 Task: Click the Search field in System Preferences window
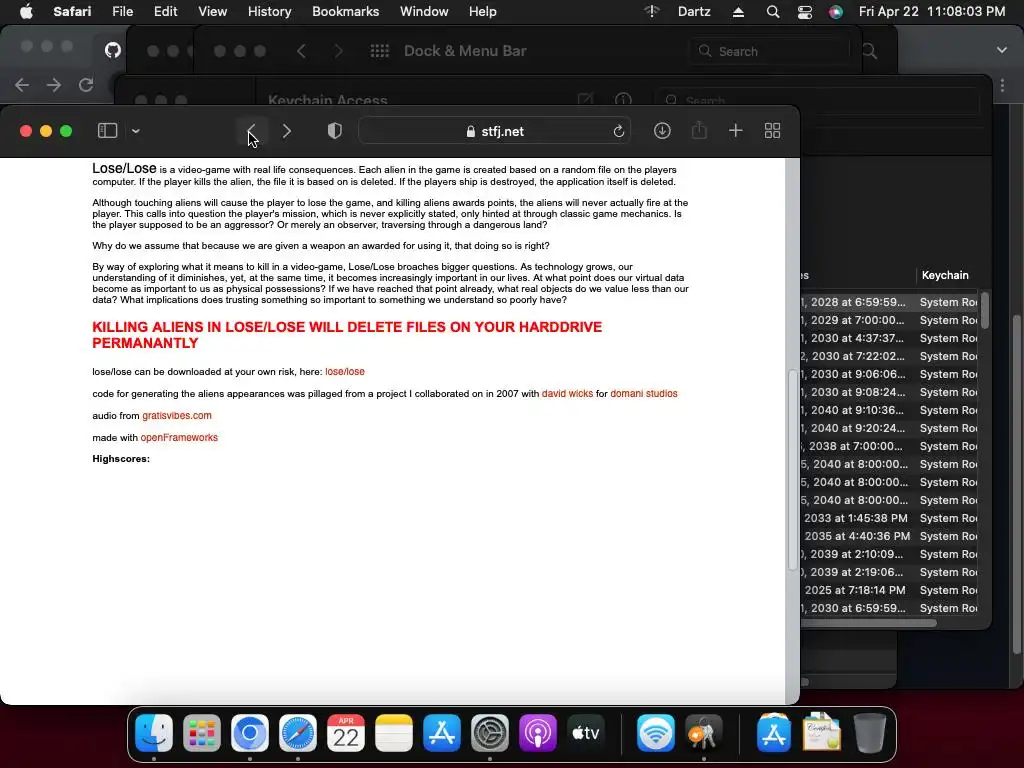point(769,51)
